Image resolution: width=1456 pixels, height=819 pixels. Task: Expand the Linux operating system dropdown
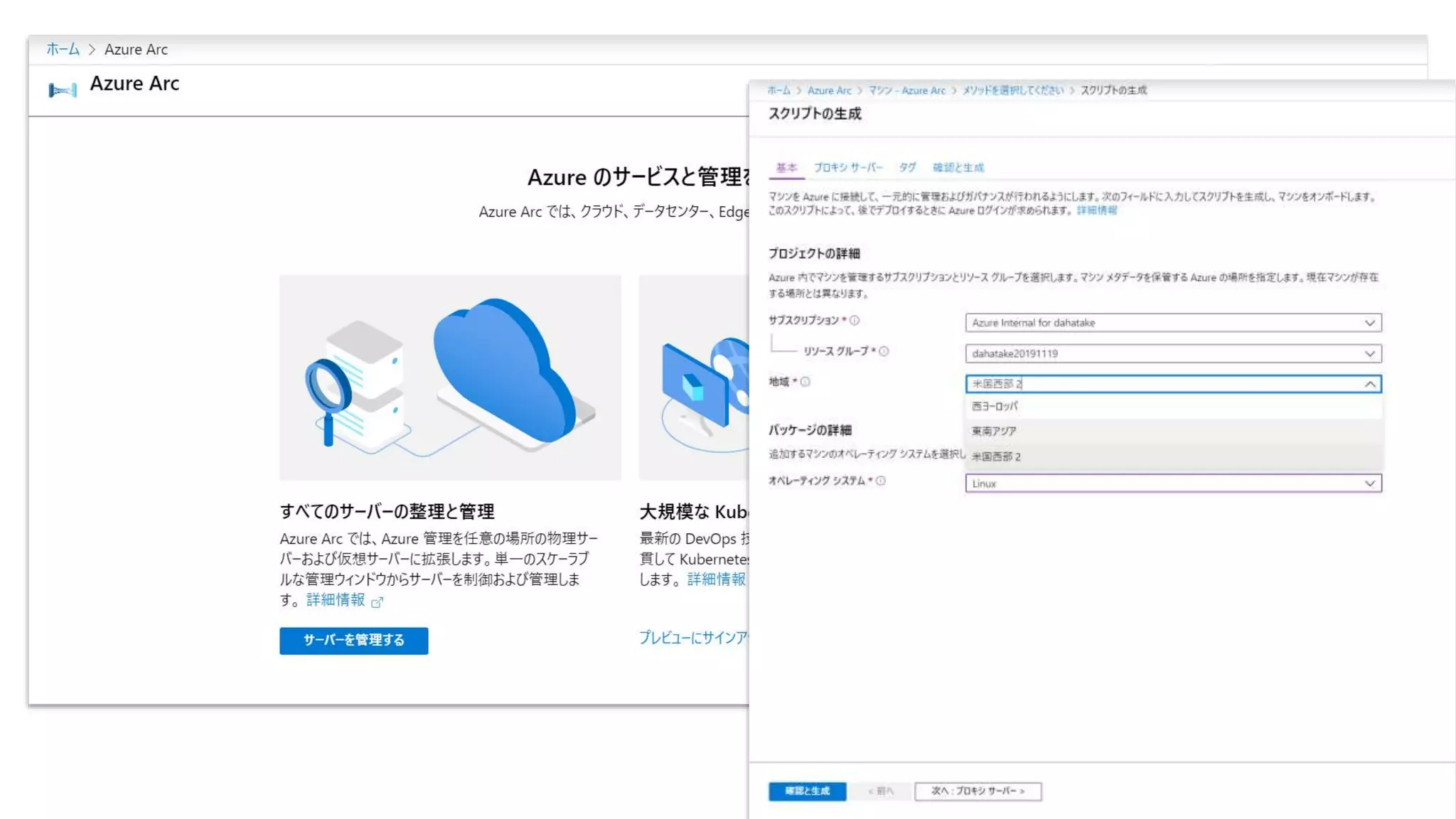1173,483
